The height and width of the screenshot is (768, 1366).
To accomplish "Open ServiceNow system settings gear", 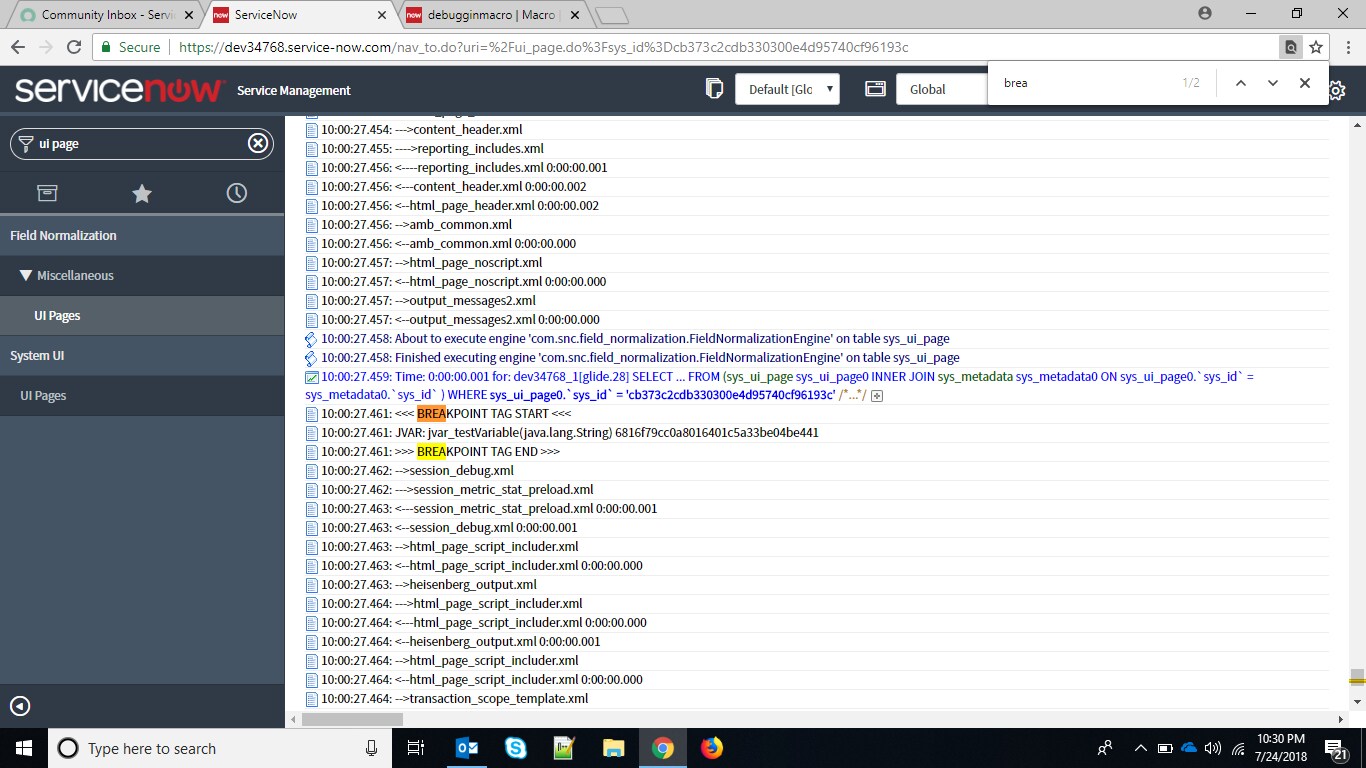I will (1337, 89).
